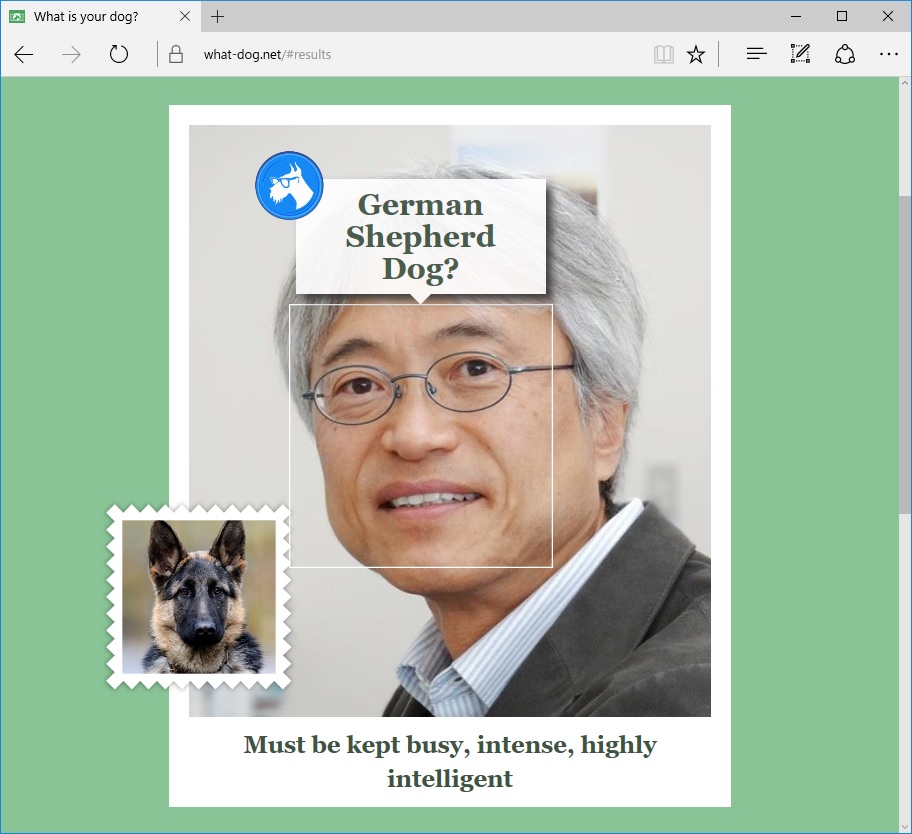The image size is (912, 834).
Task: Click the 'German Shepherd Dog?' result label
Action: tap(421, 236)
